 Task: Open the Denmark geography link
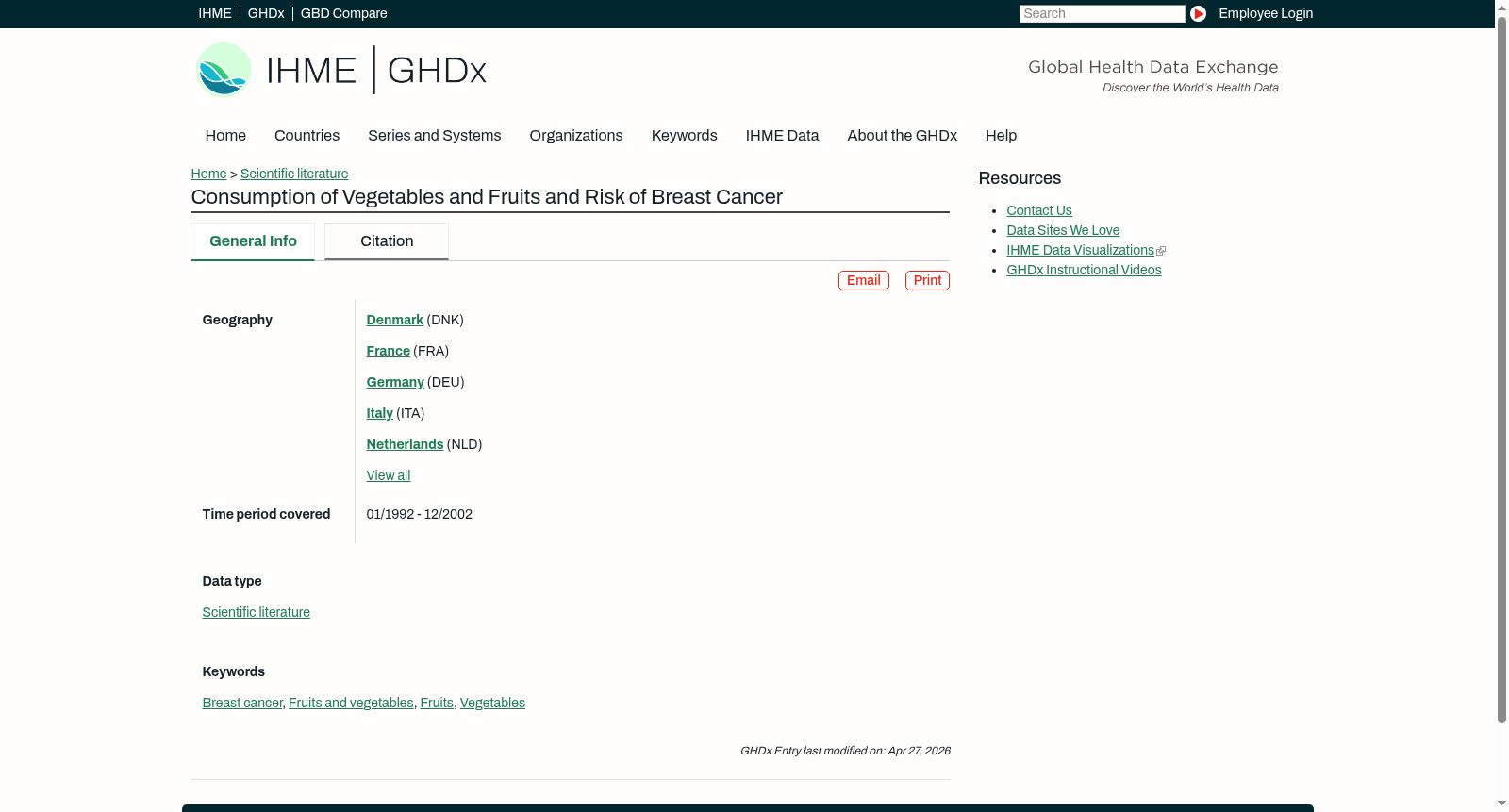click(395, 320)
